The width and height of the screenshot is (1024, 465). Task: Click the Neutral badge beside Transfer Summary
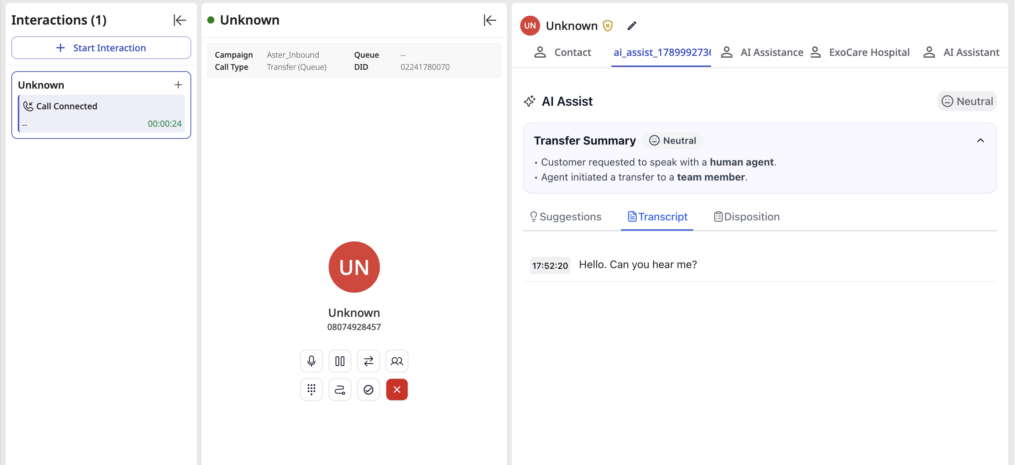click(673, 140)
